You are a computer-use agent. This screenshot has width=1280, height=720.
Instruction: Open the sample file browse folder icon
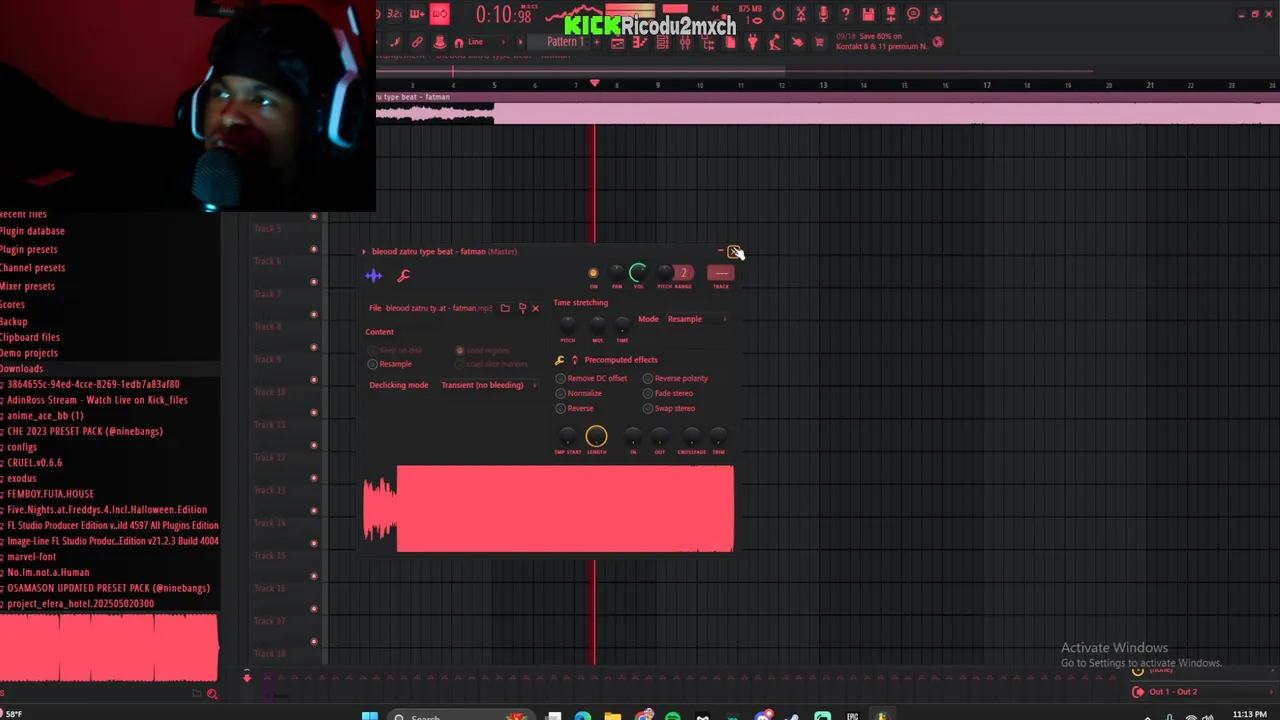505,308
